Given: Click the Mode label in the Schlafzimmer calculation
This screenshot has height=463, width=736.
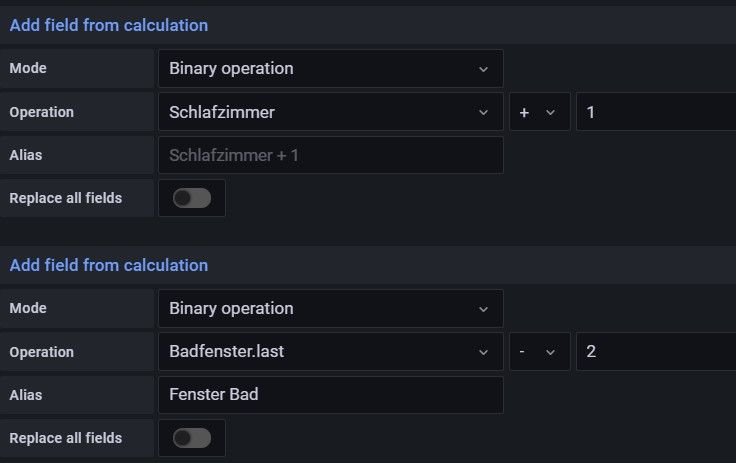Looking at the screenshot, I should (28, 69).
